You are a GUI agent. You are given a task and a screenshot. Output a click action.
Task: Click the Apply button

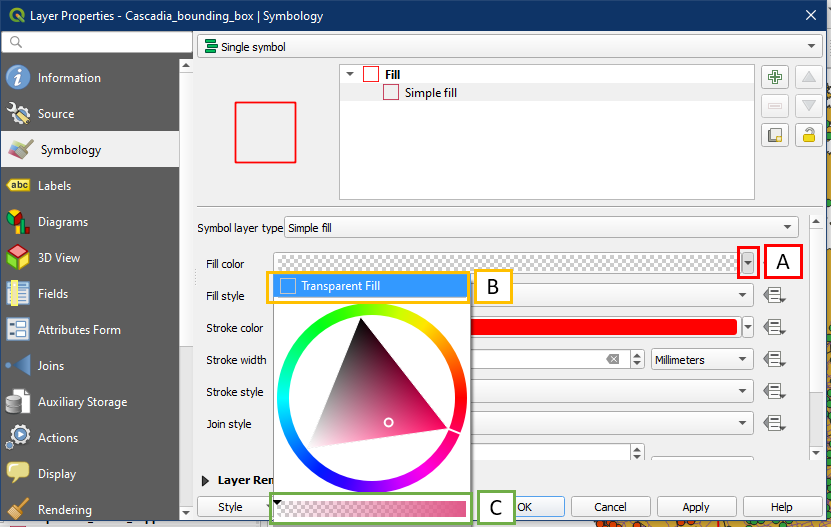pyautogui.click(x=695, y=507)
